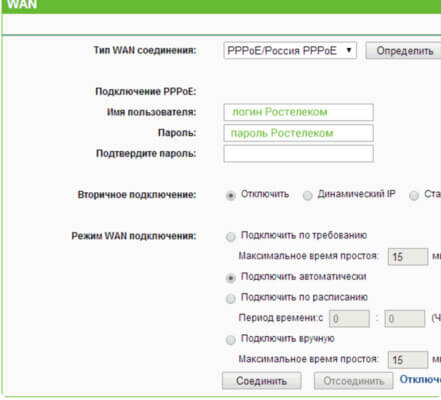Click the blue Отключе... status link
The height and width of the screenshot is (400, 441).
[x=420, y=379]
